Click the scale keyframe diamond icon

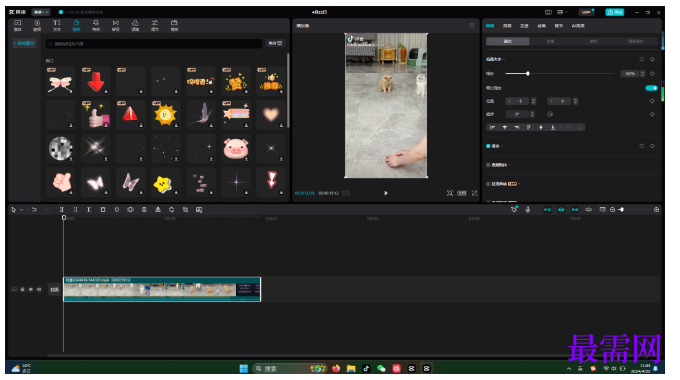click(x=652, y=74)
